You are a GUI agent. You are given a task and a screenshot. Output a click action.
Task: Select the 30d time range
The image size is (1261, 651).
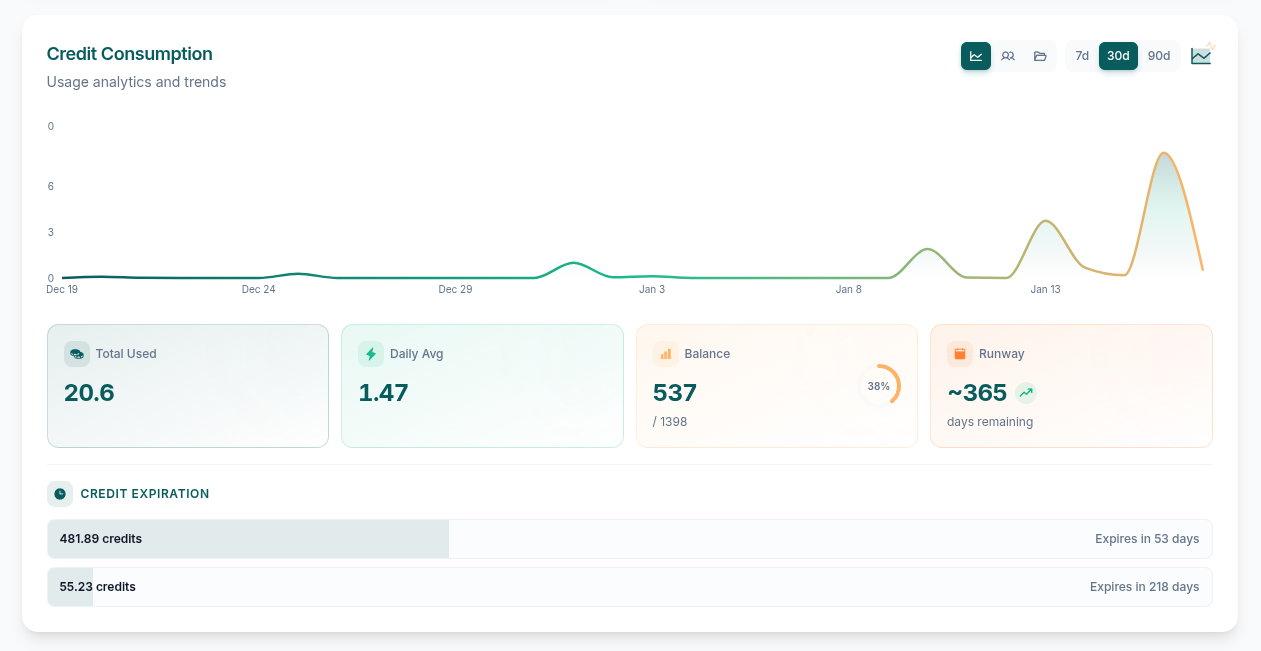(1118, 56)
